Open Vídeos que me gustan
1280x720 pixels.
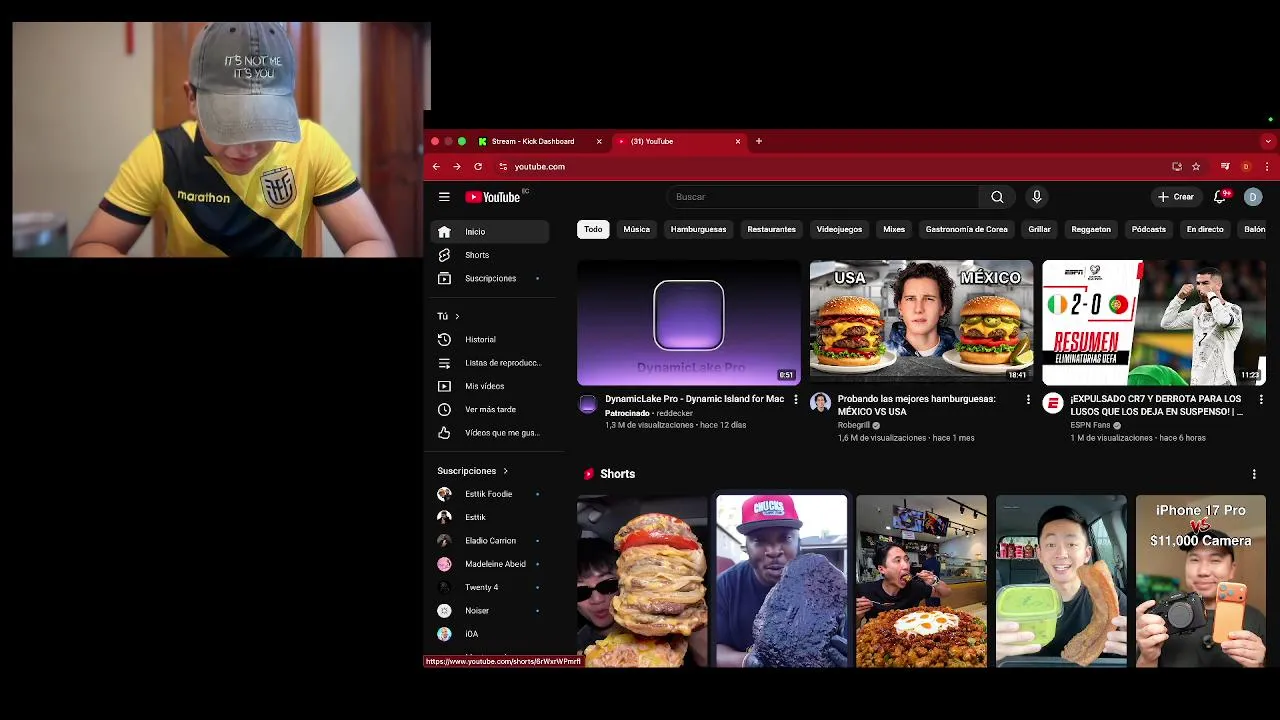[490, 433]
